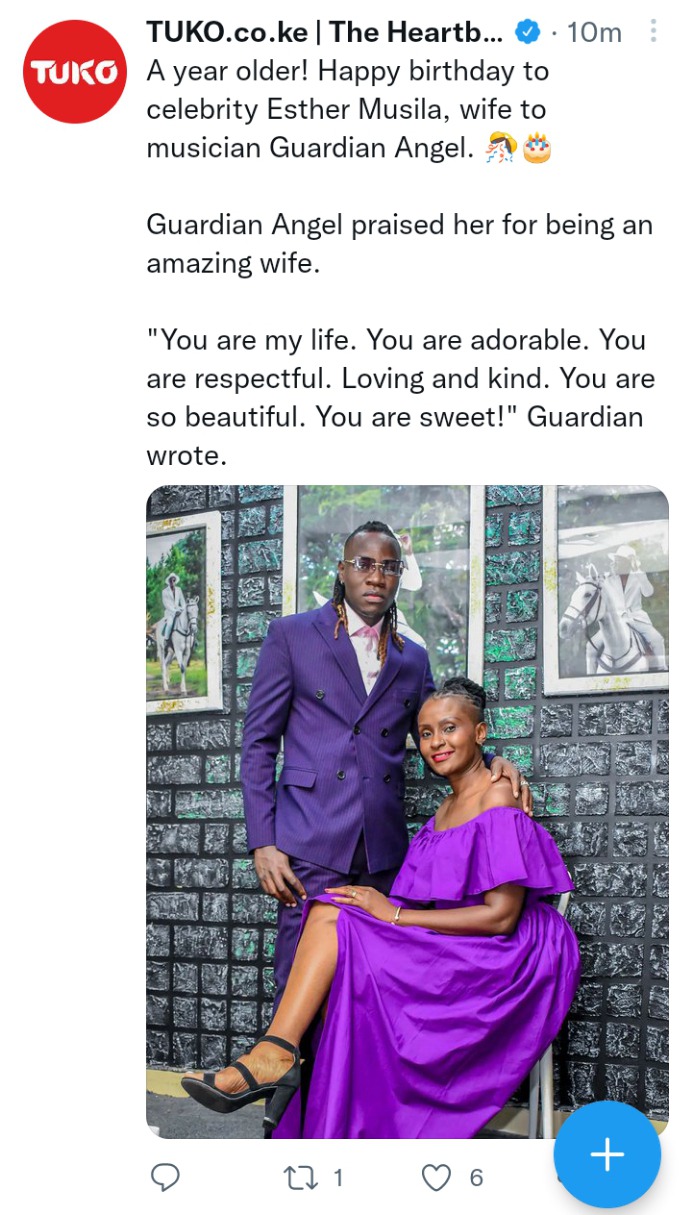Click the 10m tweet timestamp
This screenshot has width=692, height=1215.
(x=594, y=33)
